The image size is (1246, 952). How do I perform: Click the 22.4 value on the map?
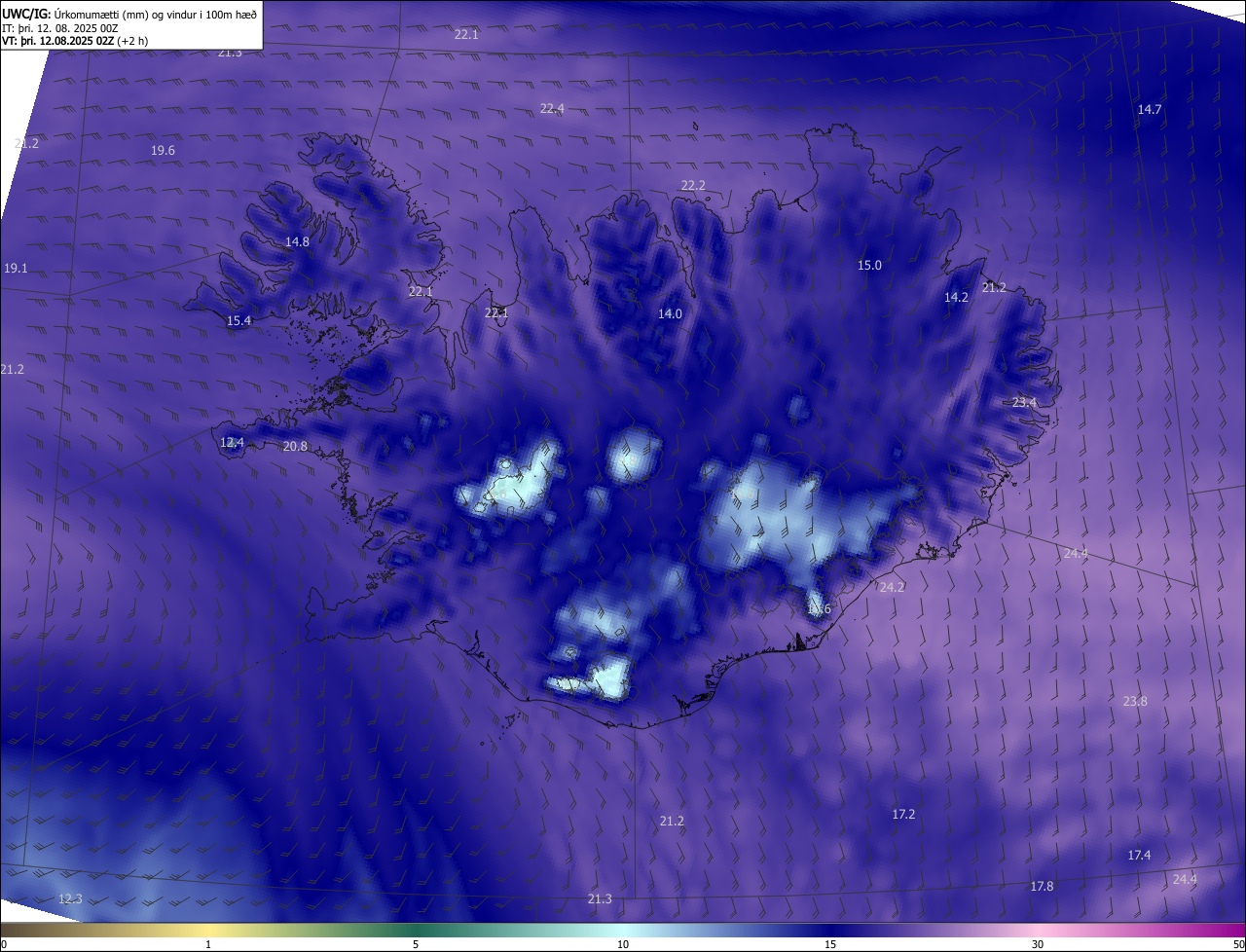tap(552, 108)
